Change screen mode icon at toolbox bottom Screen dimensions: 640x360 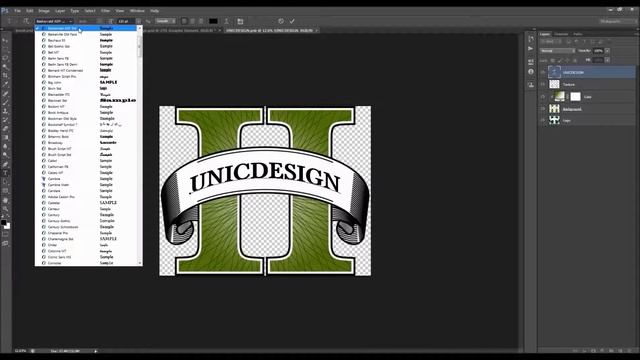coord(5,243)
